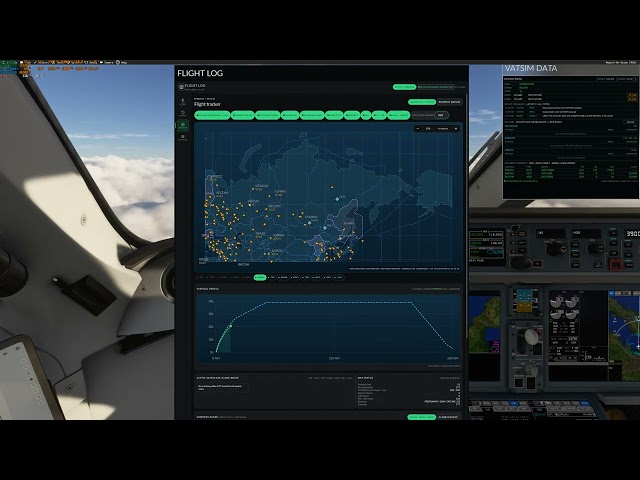Toggle the fifth green filter pill

[x=312, y=116]
